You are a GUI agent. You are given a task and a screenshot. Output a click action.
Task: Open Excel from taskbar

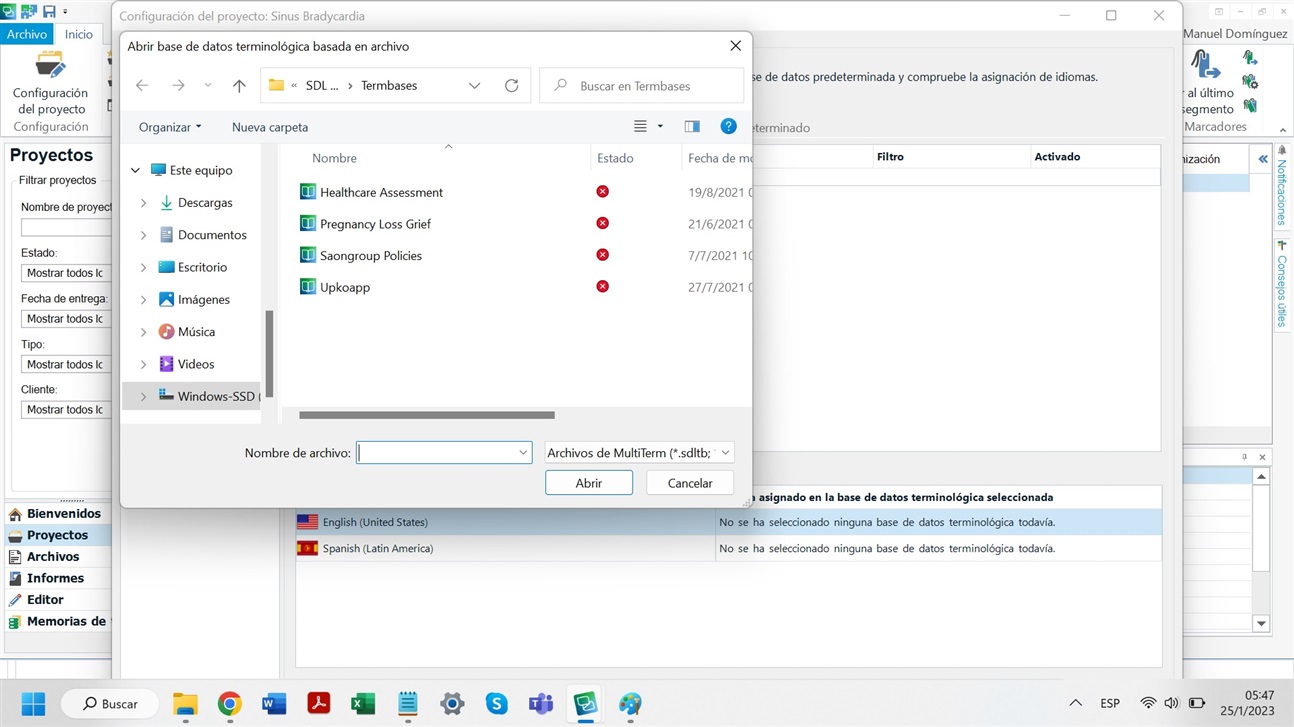(x=363, y=704)
